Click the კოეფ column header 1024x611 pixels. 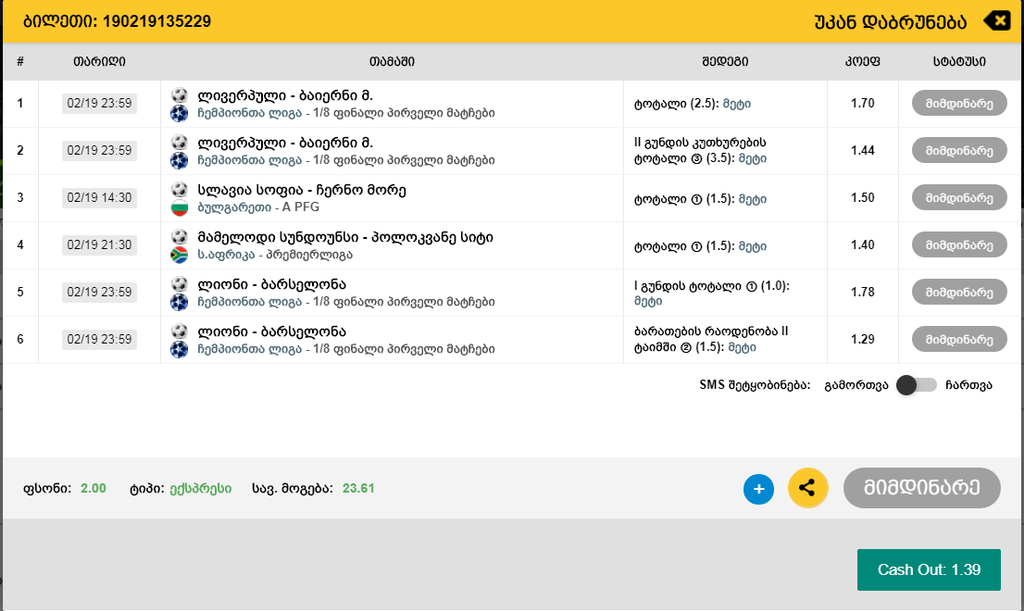863,61
